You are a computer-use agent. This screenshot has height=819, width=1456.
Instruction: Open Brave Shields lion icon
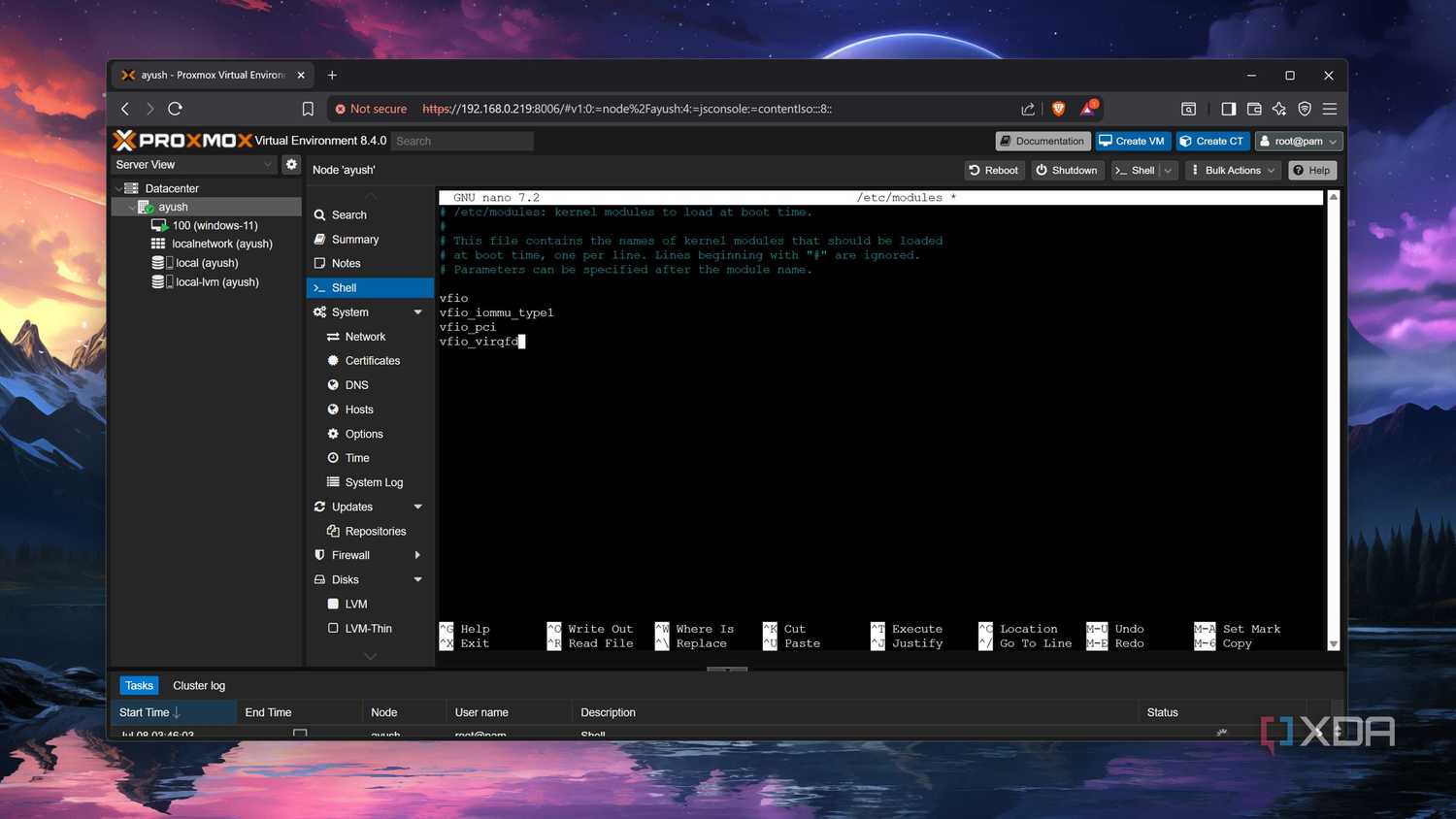pyautogui.click(x=1058, y=109)
